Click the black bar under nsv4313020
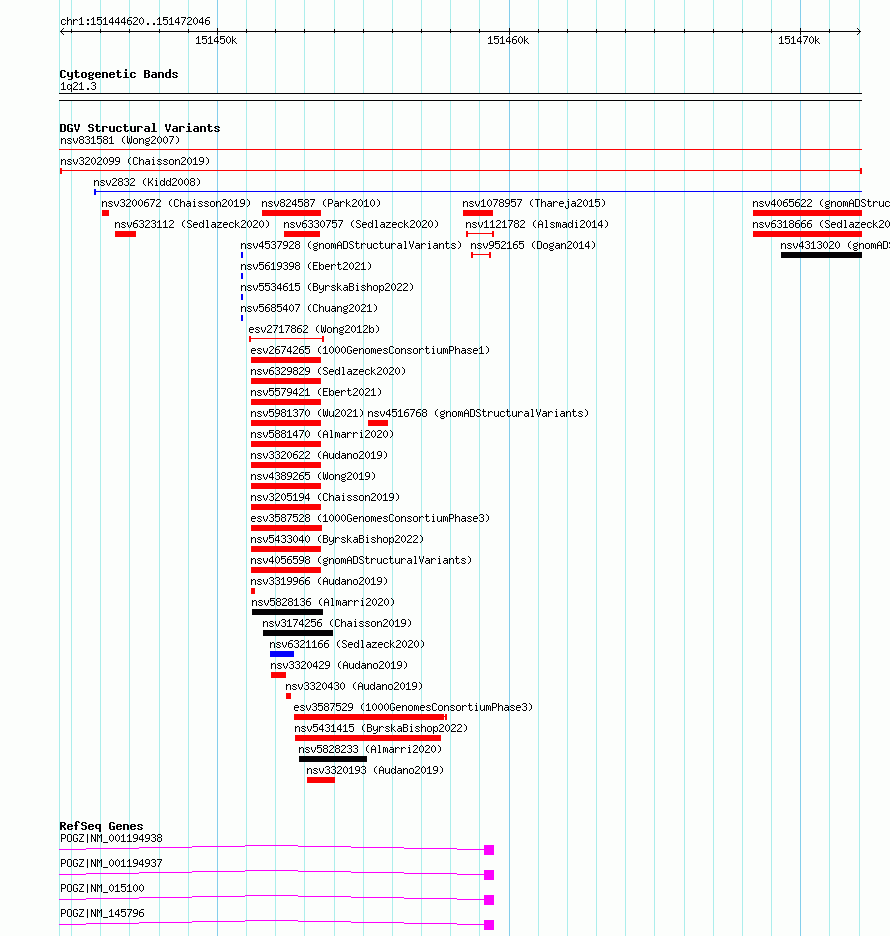The image size is (890, 936). pyautogui.click(x=821, y=255)
